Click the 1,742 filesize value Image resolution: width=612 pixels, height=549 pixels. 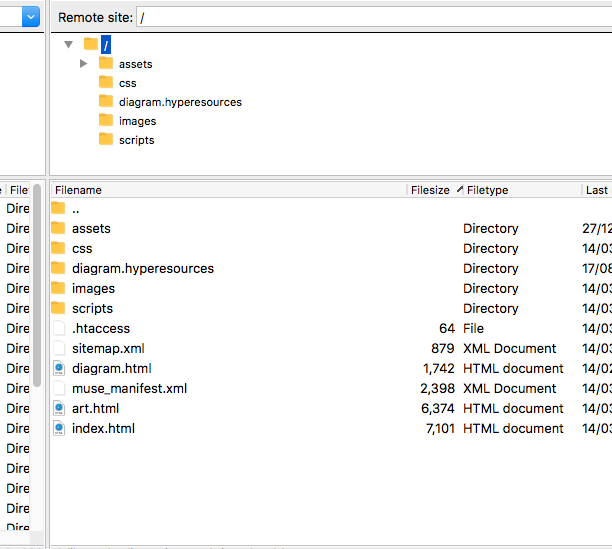(x=439, y=368)
